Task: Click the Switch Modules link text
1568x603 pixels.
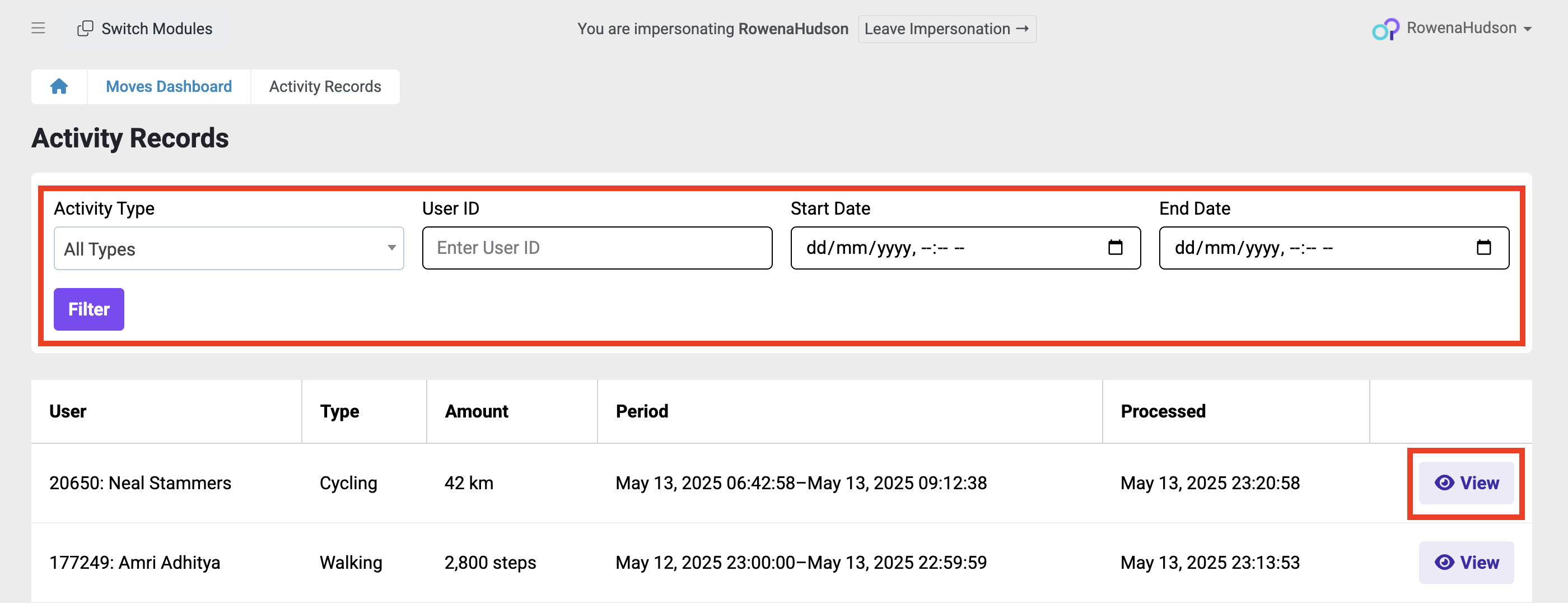Action: (x=157, y=28)
